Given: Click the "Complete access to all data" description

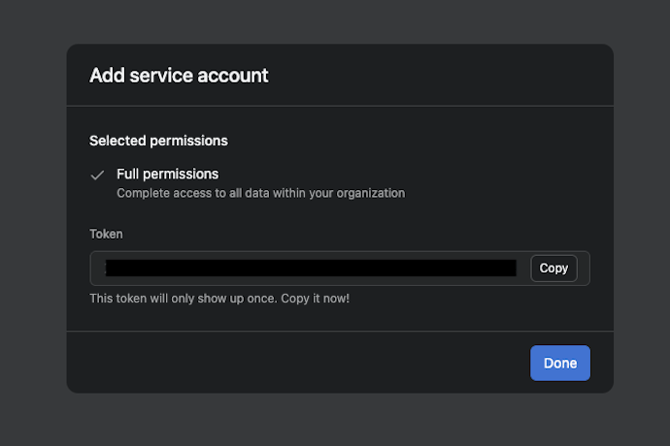Looking at the screenshot, I should 260,193.
